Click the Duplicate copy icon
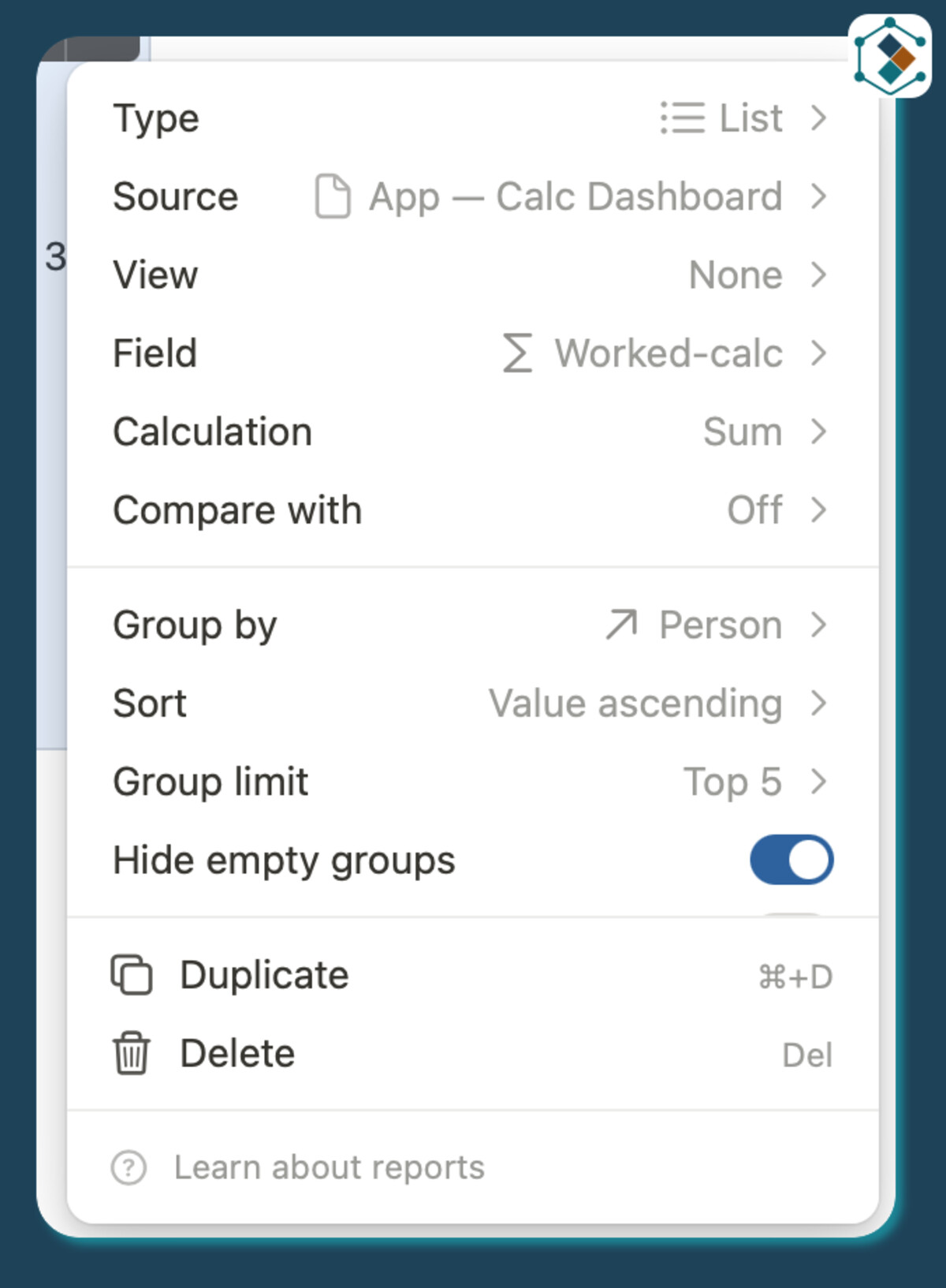This screenshot has height=1288, width=946. (132, 975)
